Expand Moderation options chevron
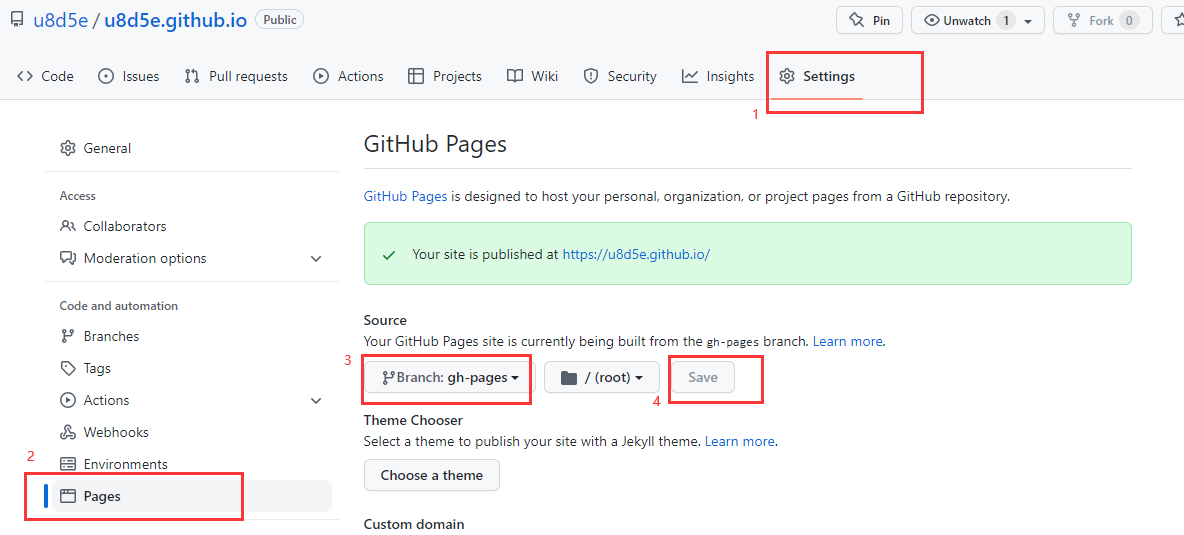This screenshot has height=535, width=1184. [x=316, y=258]
